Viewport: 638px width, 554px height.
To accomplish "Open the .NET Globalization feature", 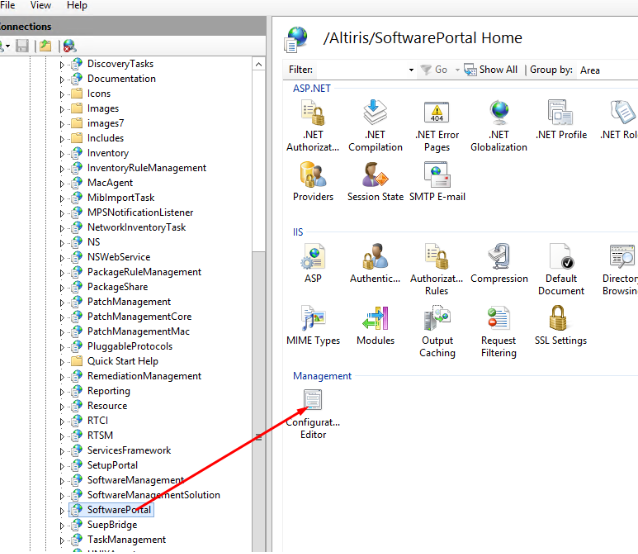I will [x=498, y=114].
